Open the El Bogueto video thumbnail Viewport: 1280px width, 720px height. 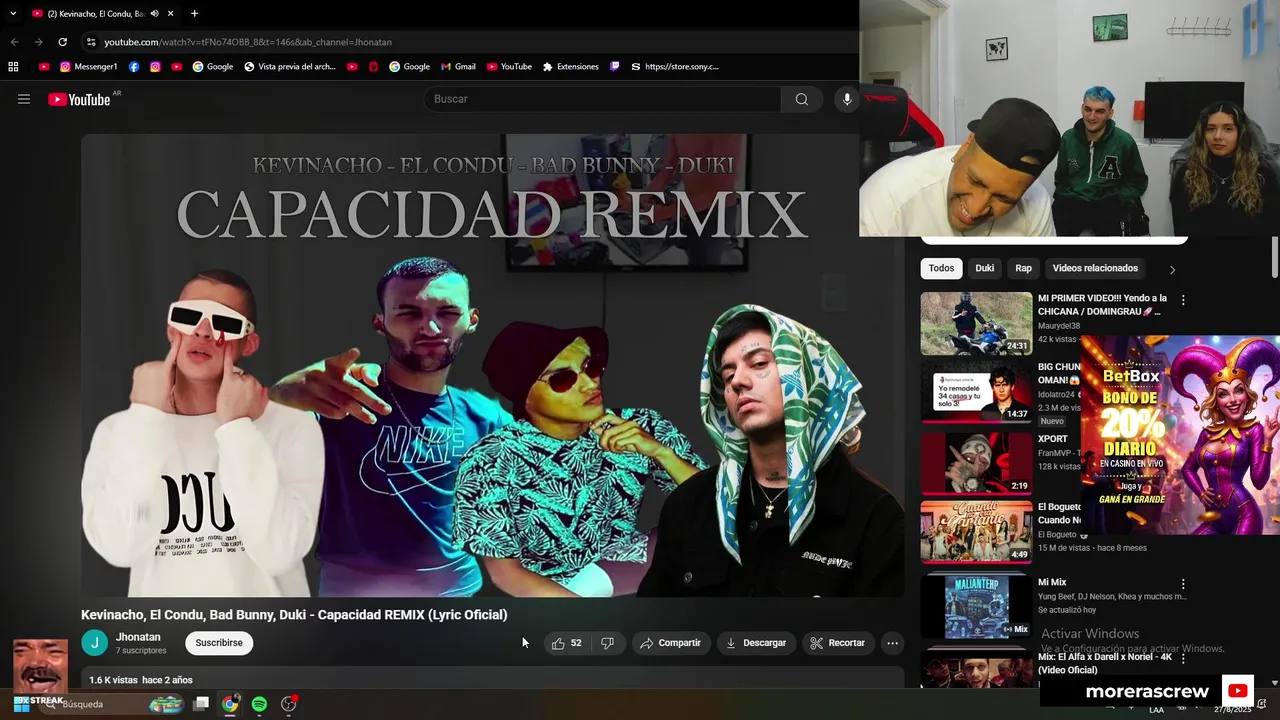pos(976,533)
